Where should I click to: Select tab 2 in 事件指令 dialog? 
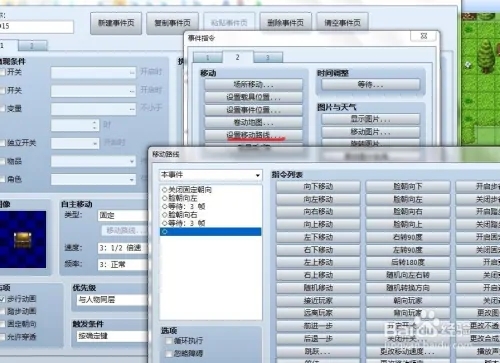click(x=238, y=57)
